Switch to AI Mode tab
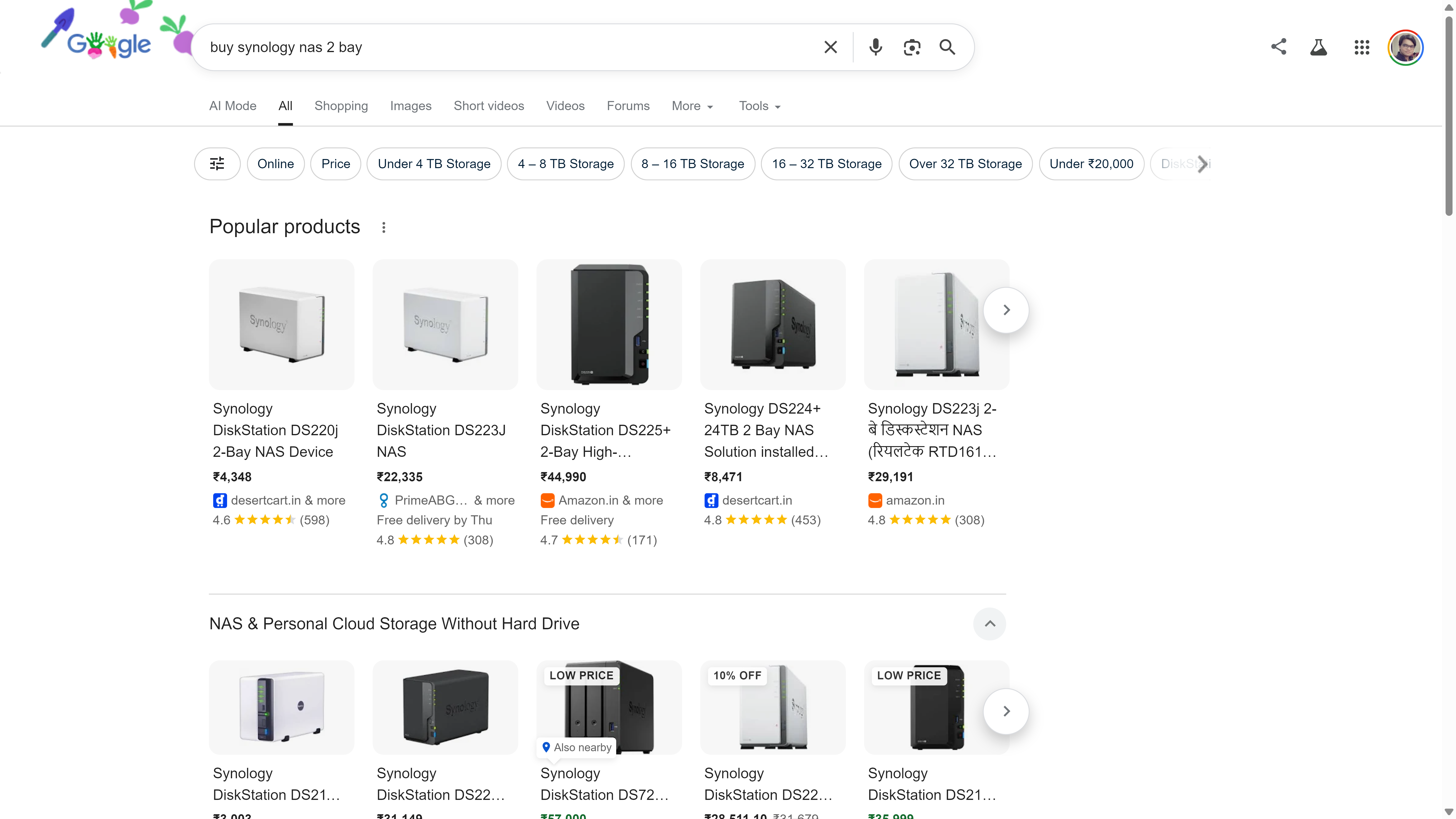 (233, 106)
